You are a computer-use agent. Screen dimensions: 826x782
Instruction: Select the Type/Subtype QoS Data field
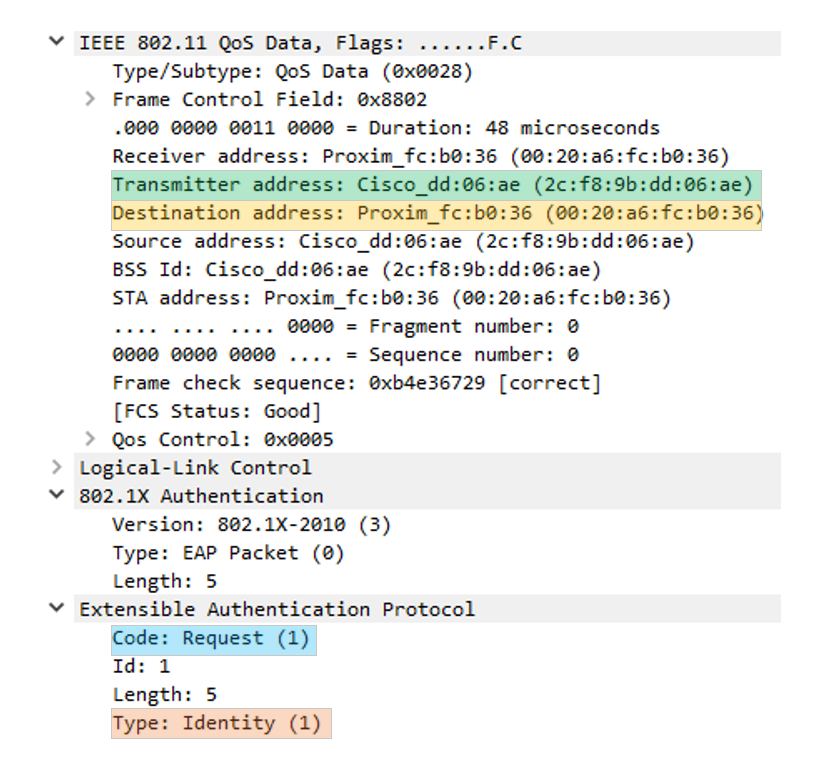tap(250, 71)
